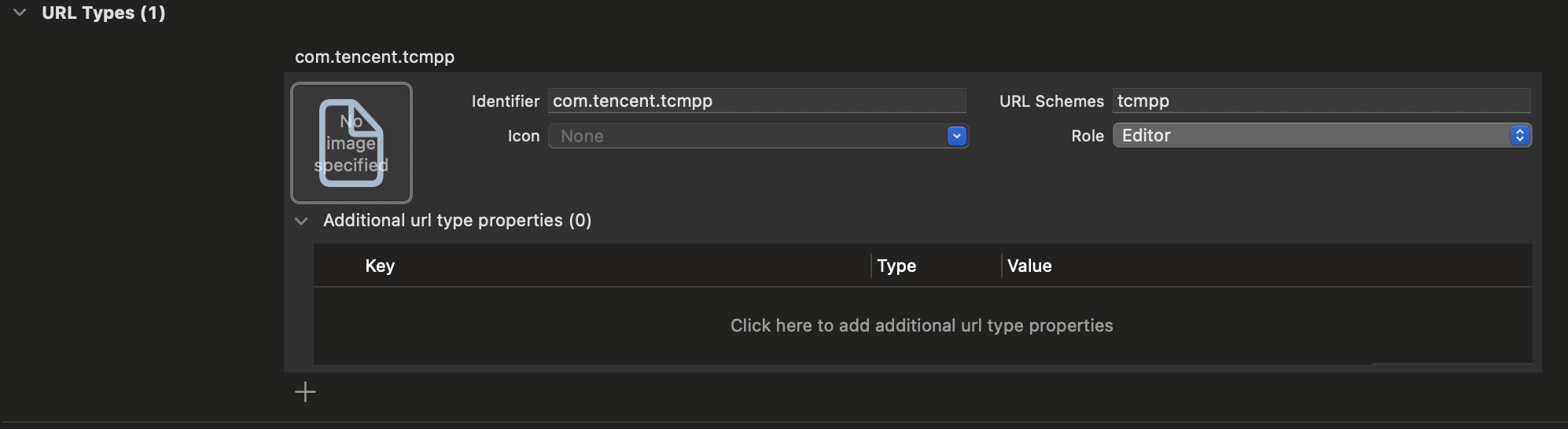Viewport: 1568px width, 429px height.
Task: Collapse Additional url type properties chevron
Action: click(301, 221)
